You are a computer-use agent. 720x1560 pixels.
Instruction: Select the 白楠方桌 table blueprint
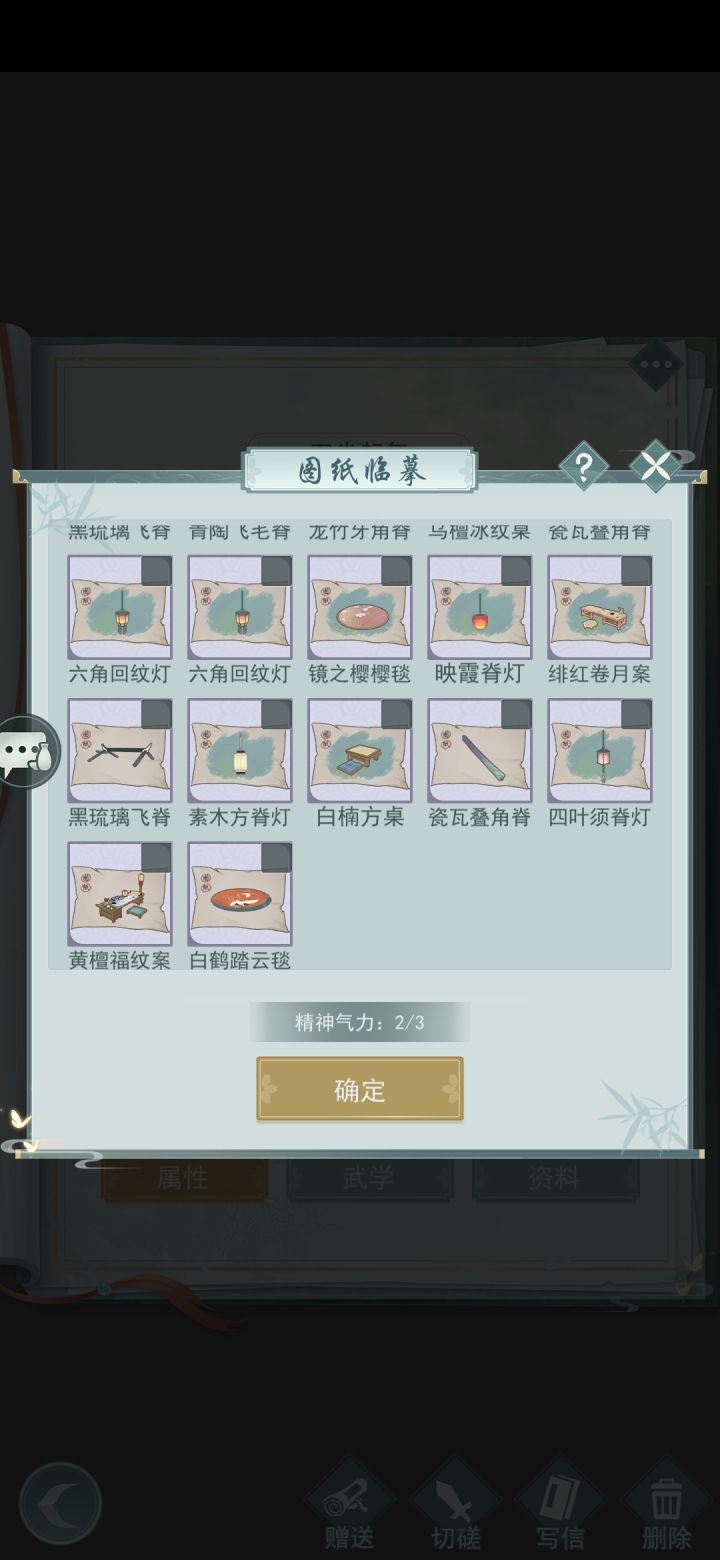point(360,751)
